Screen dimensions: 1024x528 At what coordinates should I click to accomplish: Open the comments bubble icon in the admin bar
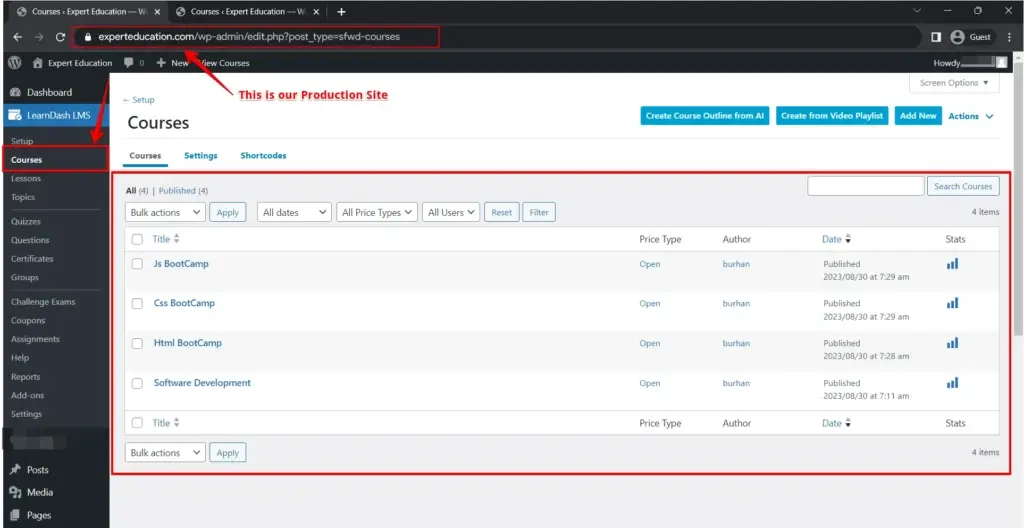[x=129, y=63]
